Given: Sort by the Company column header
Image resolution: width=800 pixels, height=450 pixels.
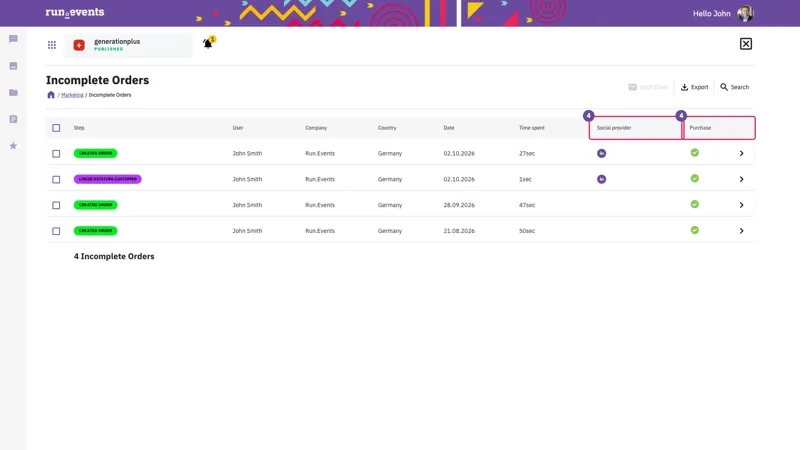Looking at the screenshot, I should click(316, 128).
